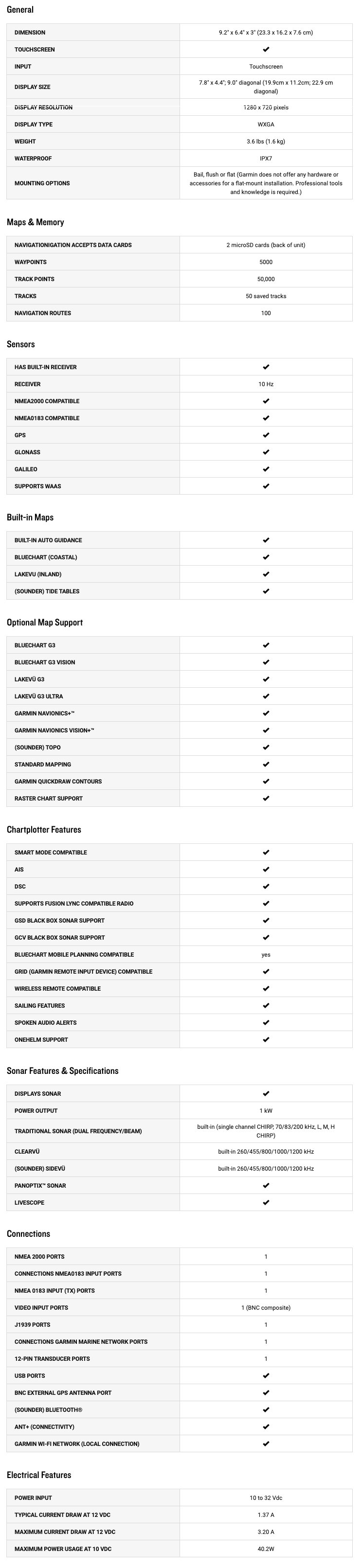Click the USB Ports checkmark

click(x=266, y=1376)
